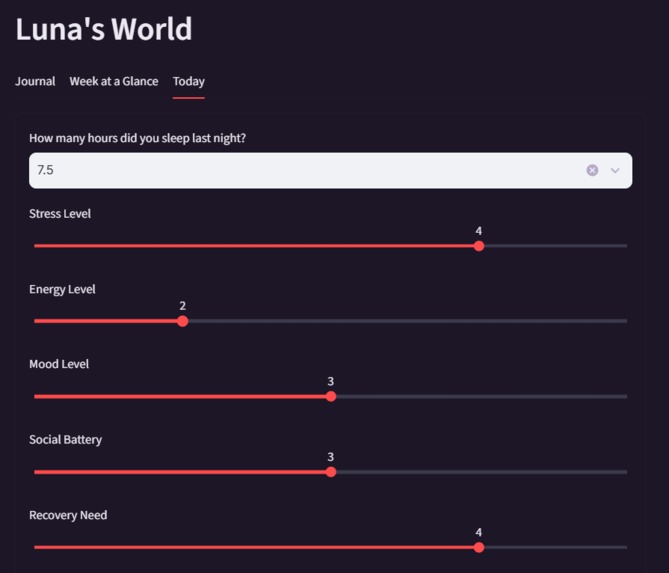Click the Recovery Need label

click(68, 515)
